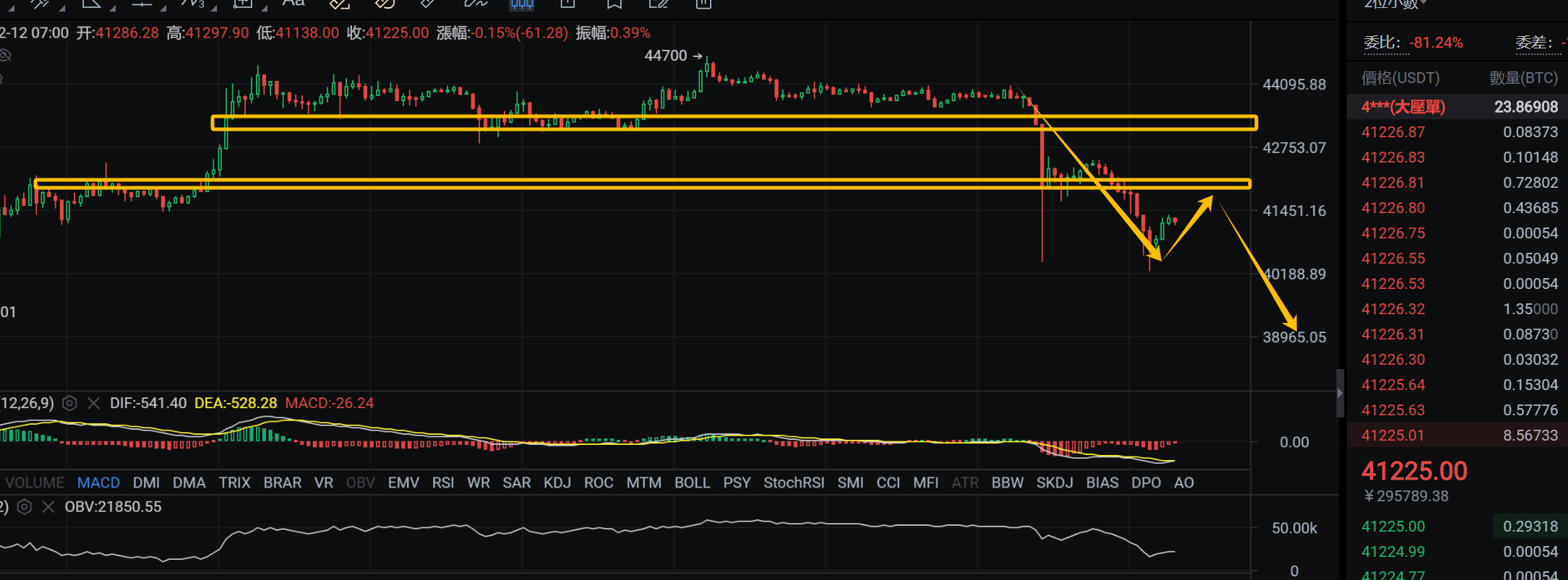Select the ATR indicator
Screen dimensions: 1568x580
[x=965, y=482]
